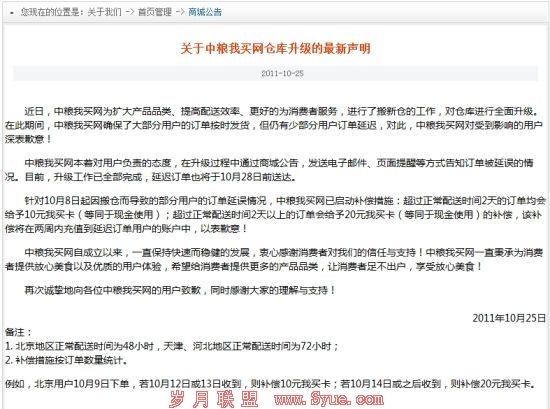Click the example line starting with 例如
550x409 pixels.
[270, 383]
